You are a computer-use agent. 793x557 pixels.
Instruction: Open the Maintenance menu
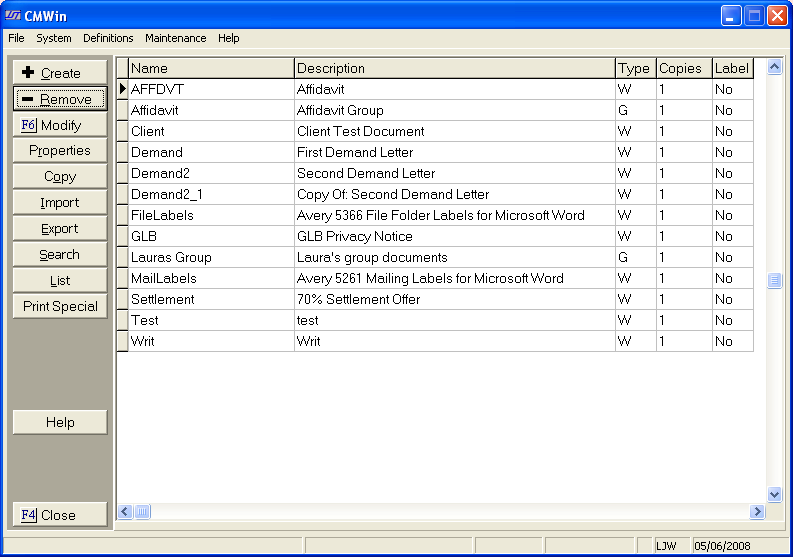(175, 38)
